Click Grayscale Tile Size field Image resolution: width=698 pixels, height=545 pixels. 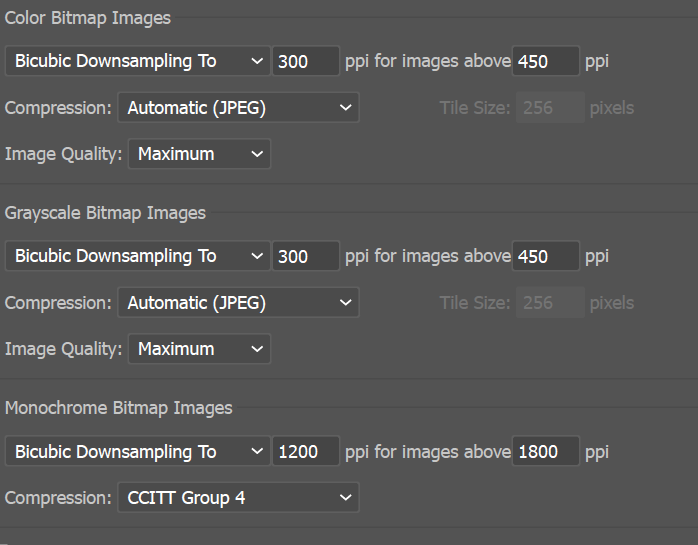[550, 303]
